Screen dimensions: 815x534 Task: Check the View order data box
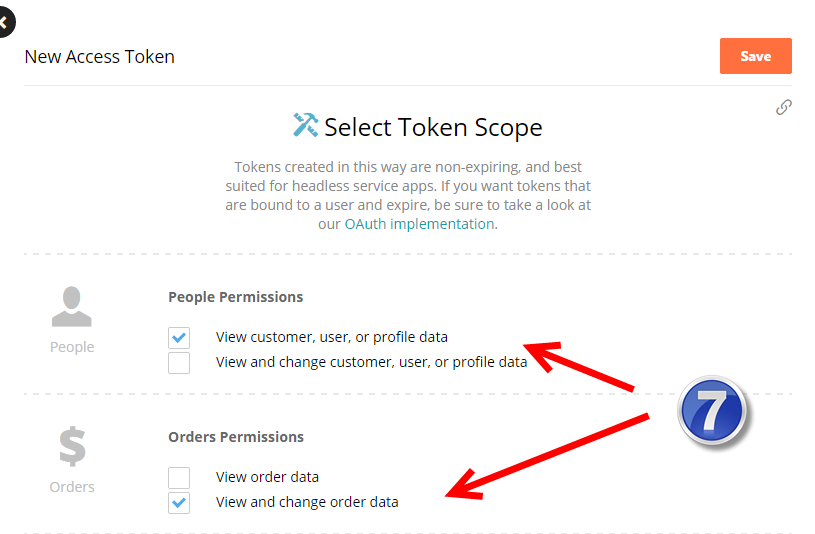point(179,477)
